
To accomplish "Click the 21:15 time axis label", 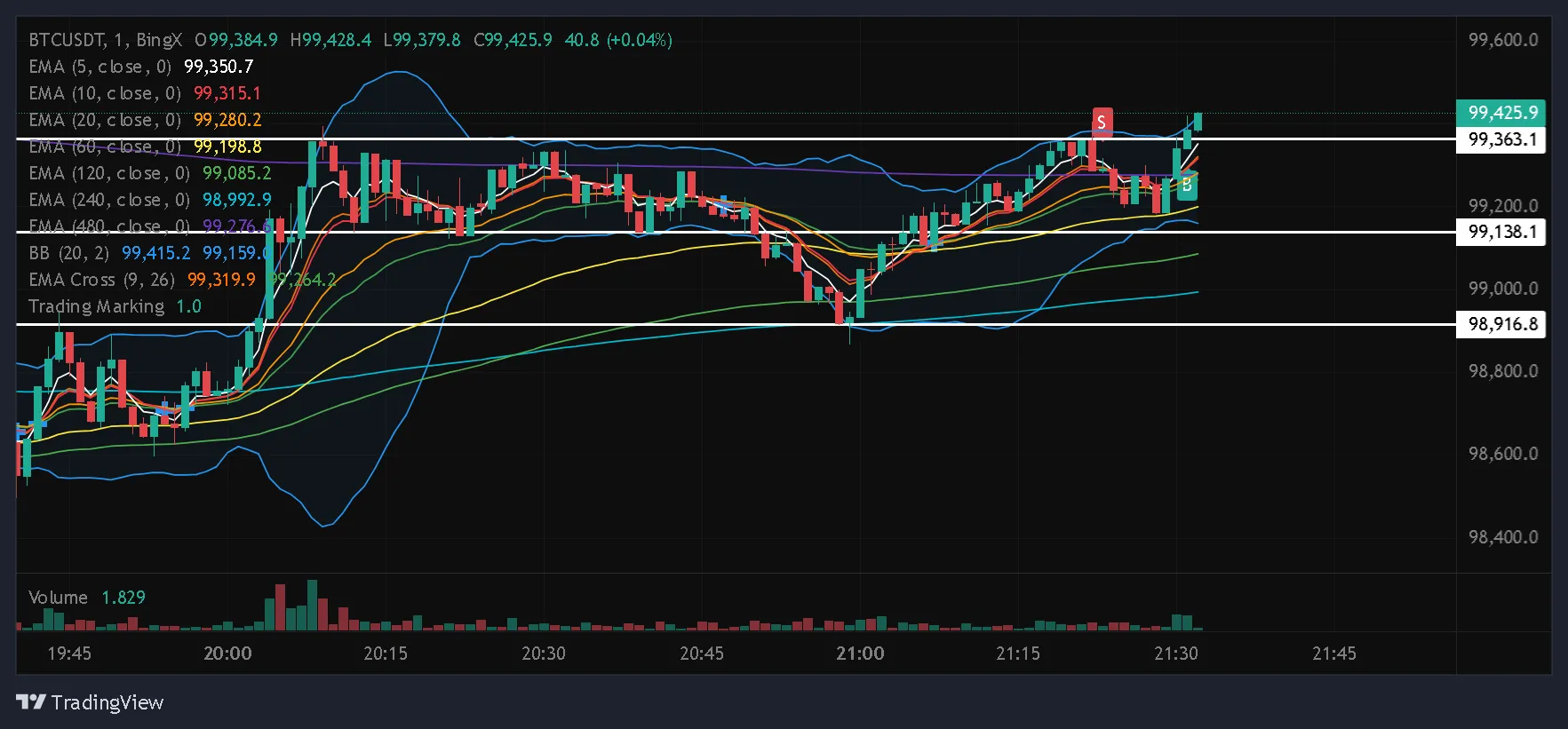I will (x=1018, y=654).
